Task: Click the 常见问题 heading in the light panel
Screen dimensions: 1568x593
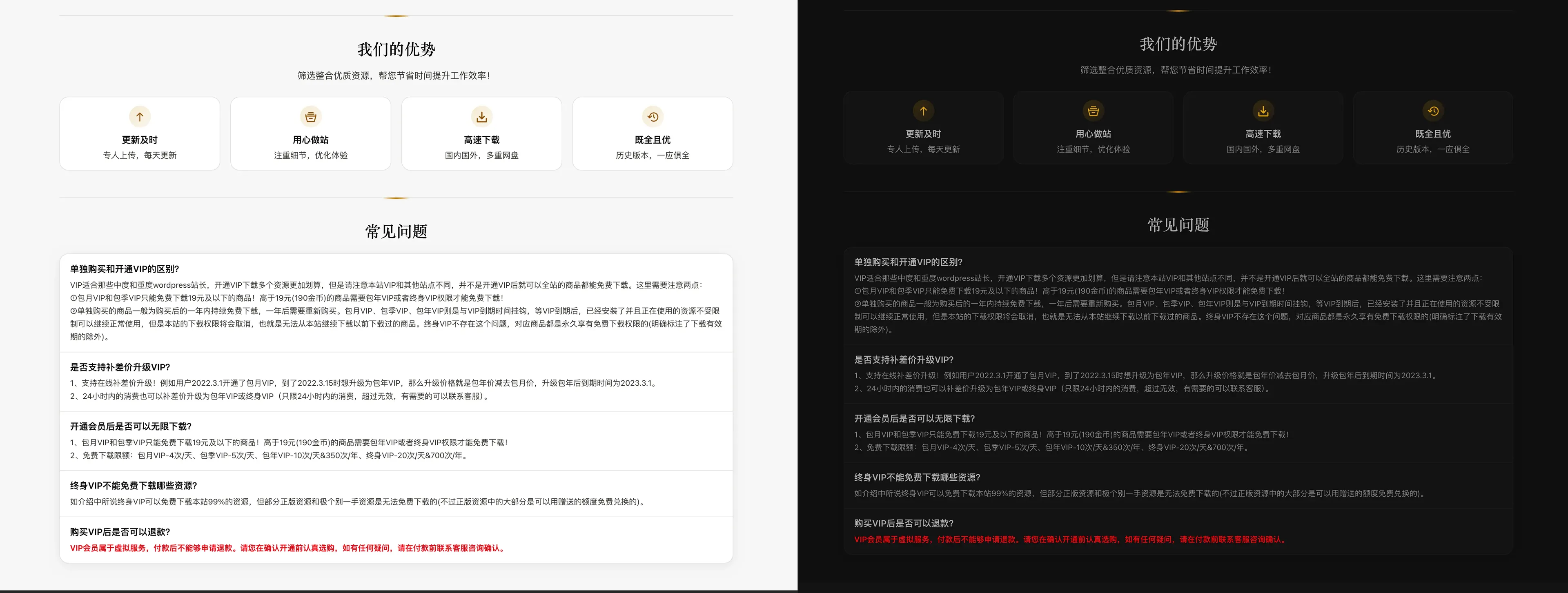Action: (396, 231)
